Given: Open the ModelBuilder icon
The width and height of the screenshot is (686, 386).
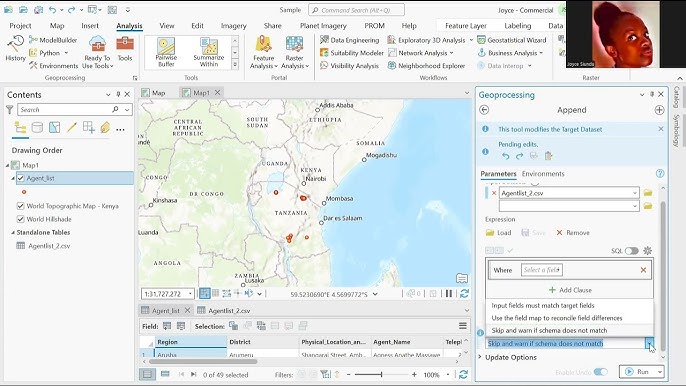Looking at the screenshot, I should click(x=52, y=40).
